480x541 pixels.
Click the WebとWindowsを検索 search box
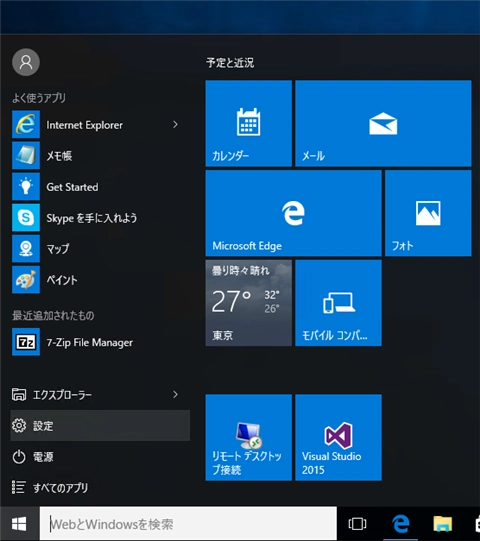pos(188,524)
